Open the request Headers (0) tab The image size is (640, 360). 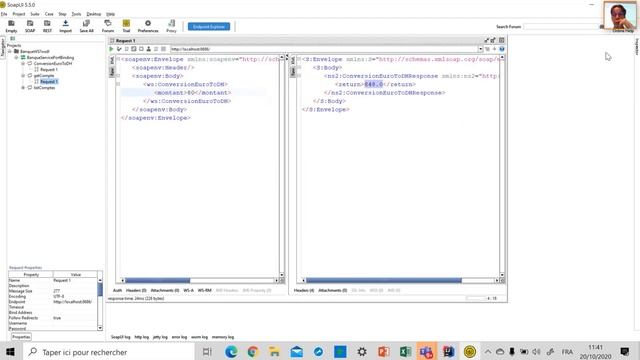(136, 290)
